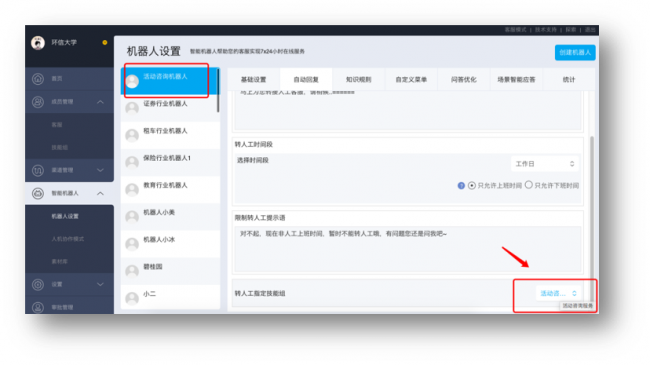Click the 环信大学 profile avatar
This screenshot has height=365, width=650.
click(38, 43)
